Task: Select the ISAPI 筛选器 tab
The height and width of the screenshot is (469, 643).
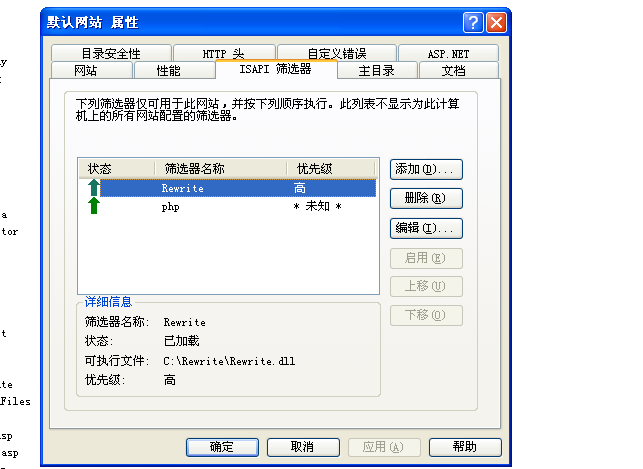Action: click(276, 68)
